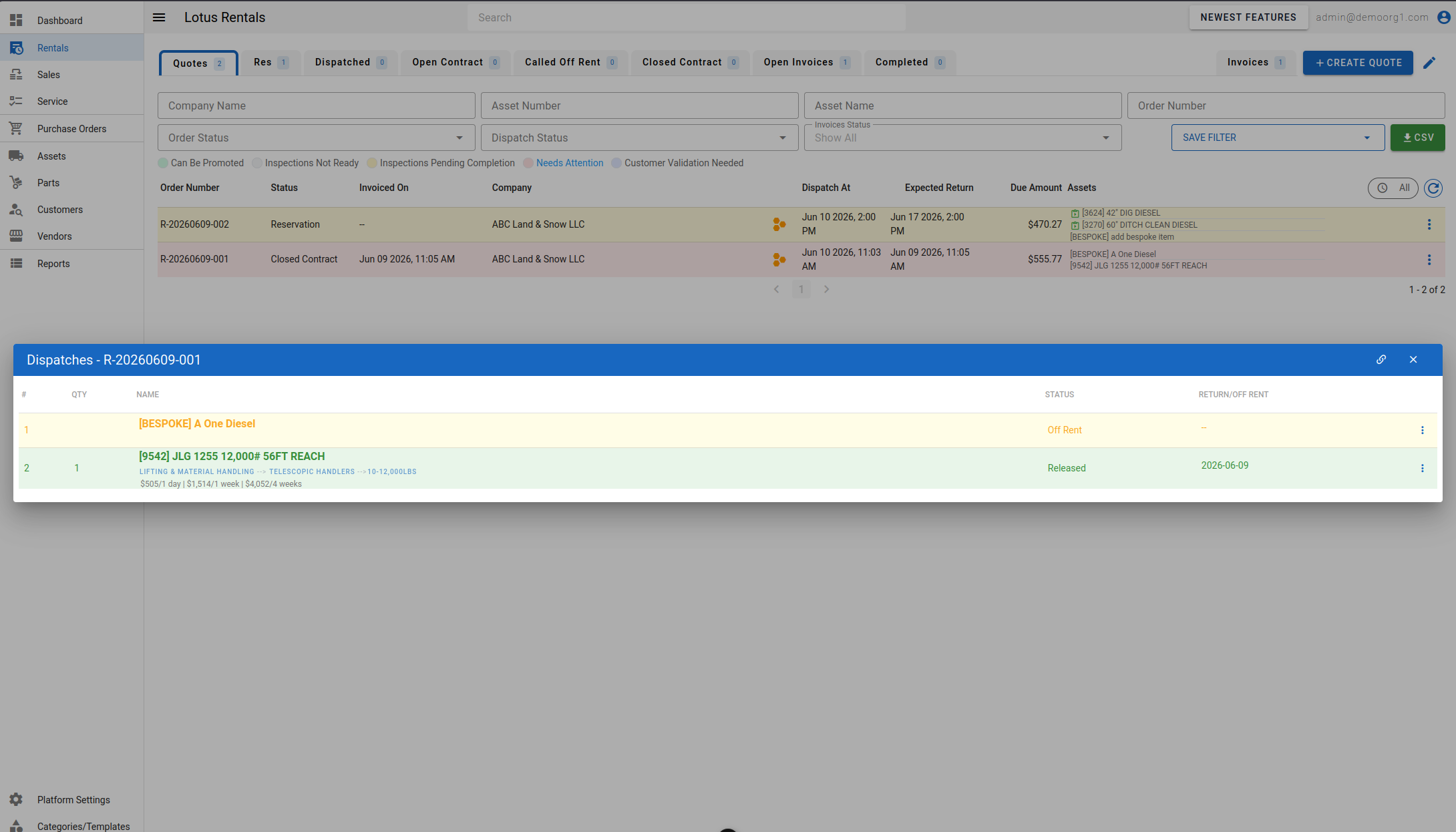This screenshot has width=1456, height=832.
Task: Toggle Inspections Not Ready filter
Action: (x=306, y=163)
